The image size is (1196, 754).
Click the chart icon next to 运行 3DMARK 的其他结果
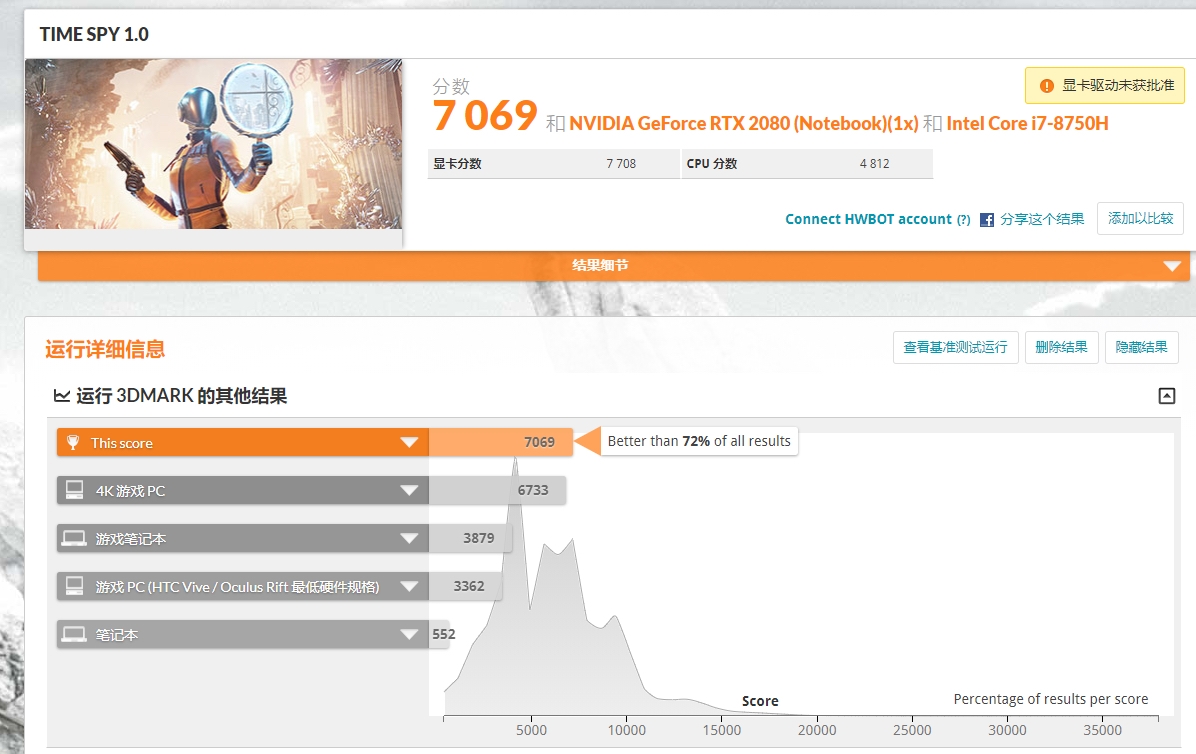click(x=62, y=396)
